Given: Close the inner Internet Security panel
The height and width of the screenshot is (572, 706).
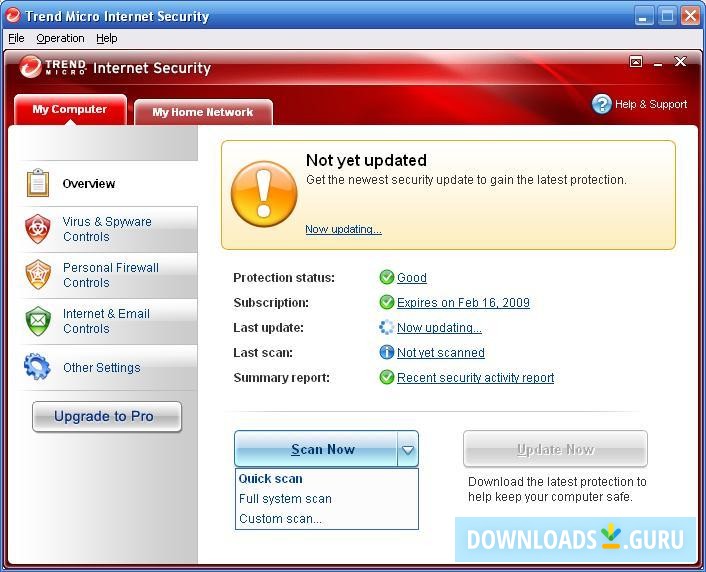Looking at the screenshot, I should [680, 61].
